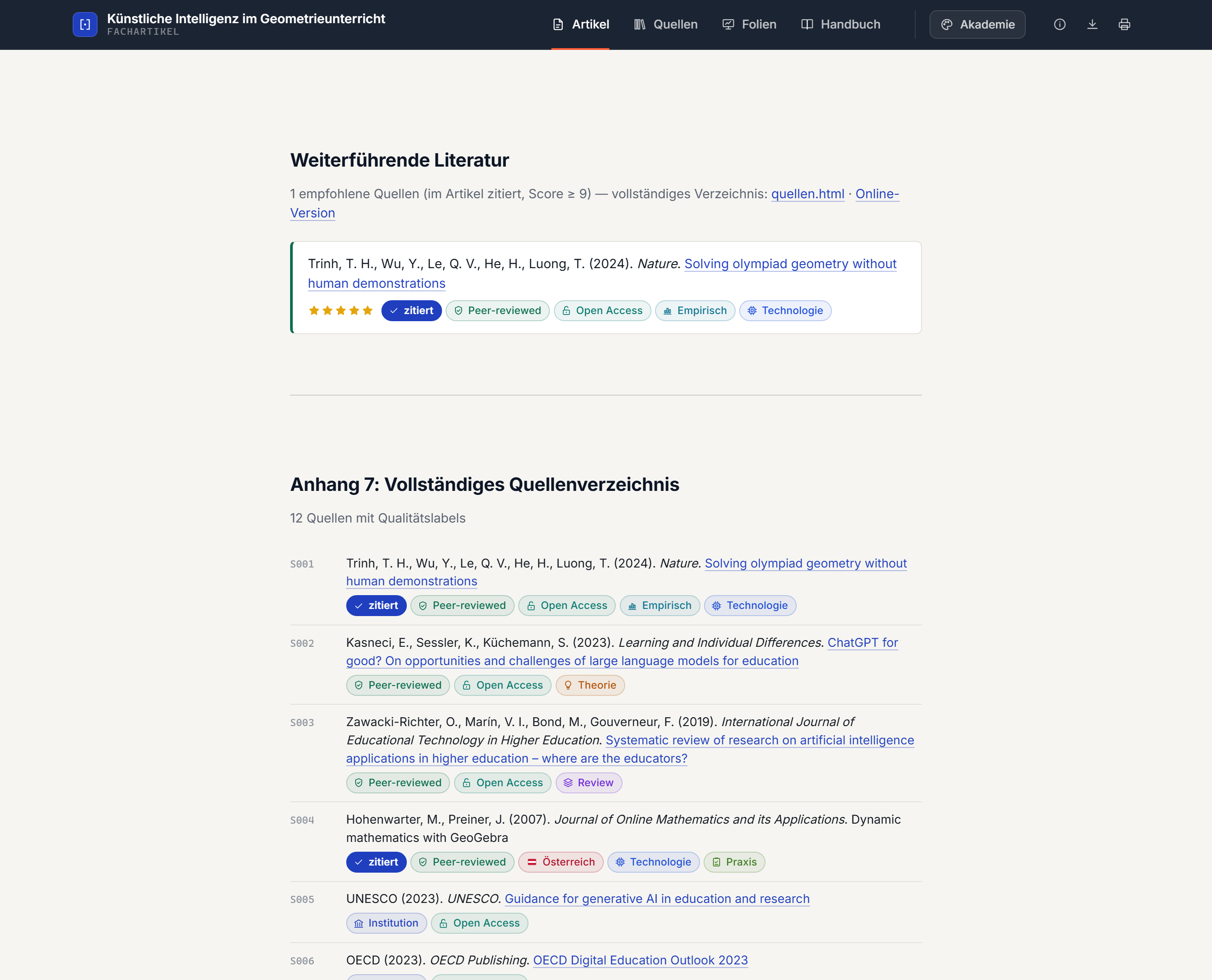Image resolution: width=1212 pixels, height=980 pixels.
Task: Click the S004 source identifier
Action: coord(302,820)
